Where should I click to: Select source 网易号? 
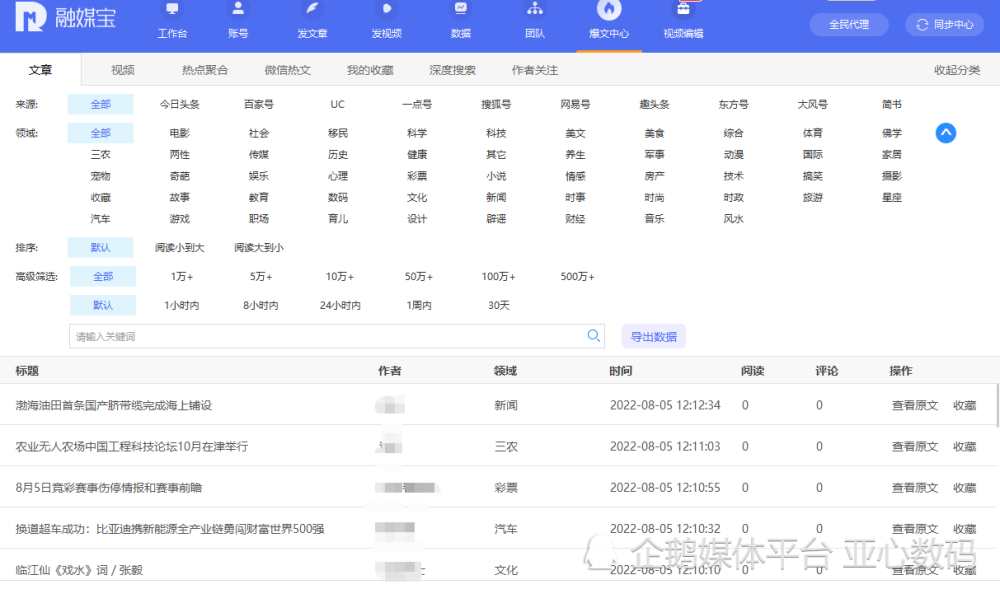575,104
